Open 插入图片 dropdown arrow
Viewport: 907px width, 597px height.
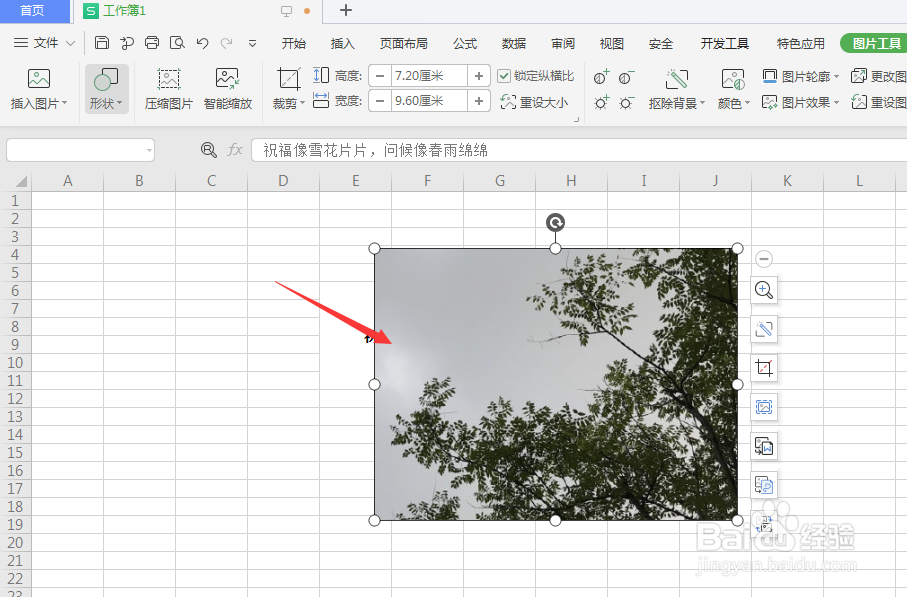64,103
